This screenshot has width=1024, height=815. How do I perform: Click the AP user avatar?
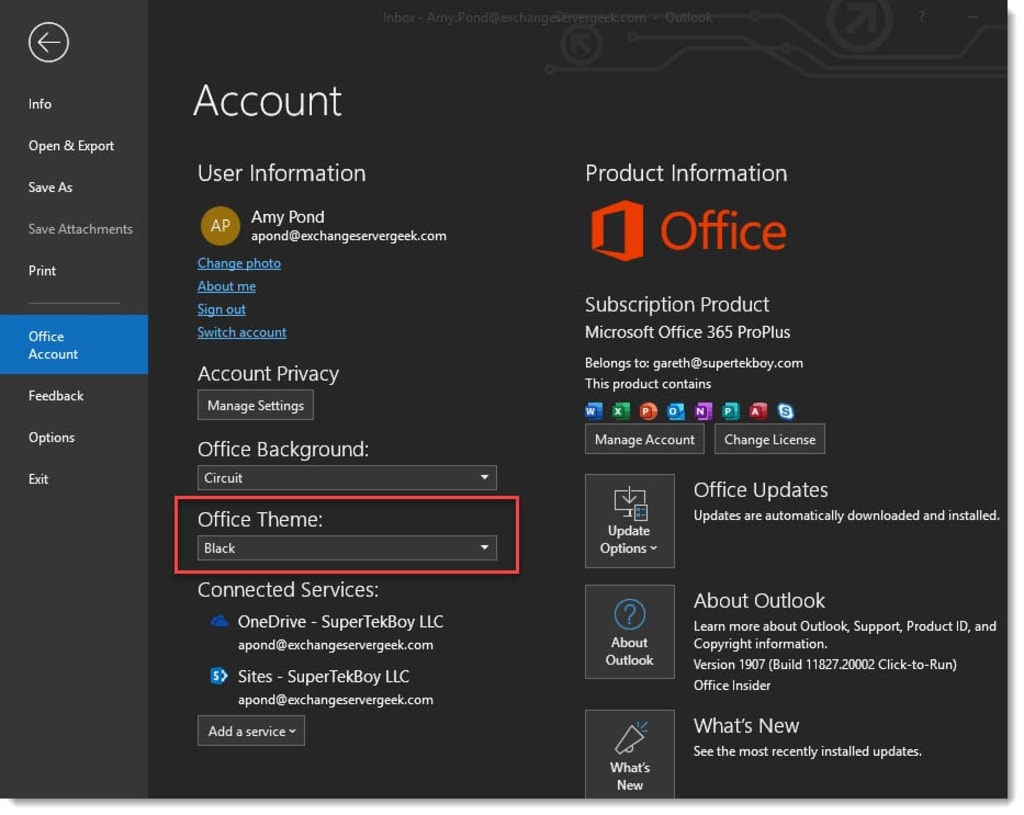220,226
